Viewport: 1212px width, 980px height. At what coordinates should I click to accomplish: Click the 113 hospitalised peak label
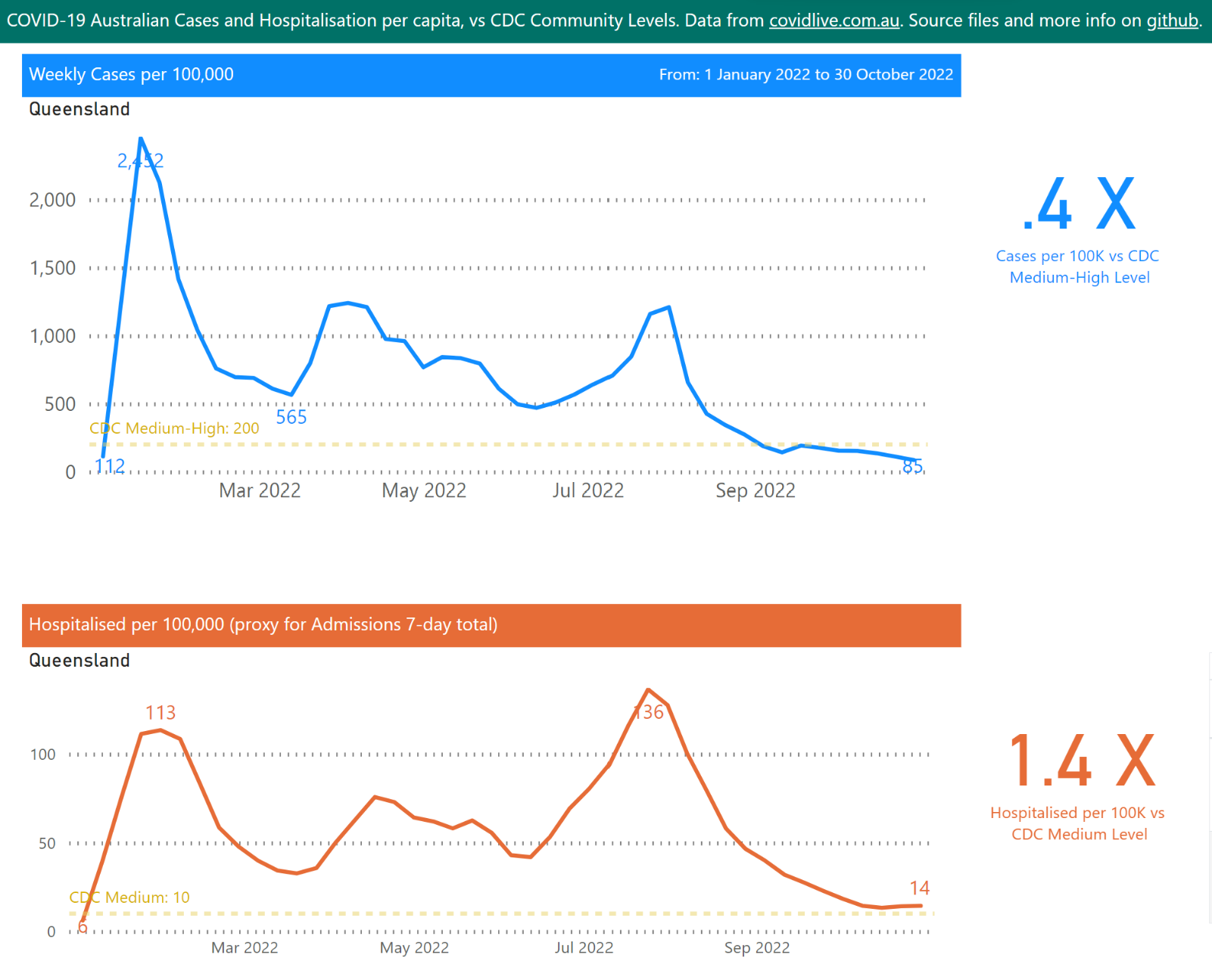tap(160, 713)
